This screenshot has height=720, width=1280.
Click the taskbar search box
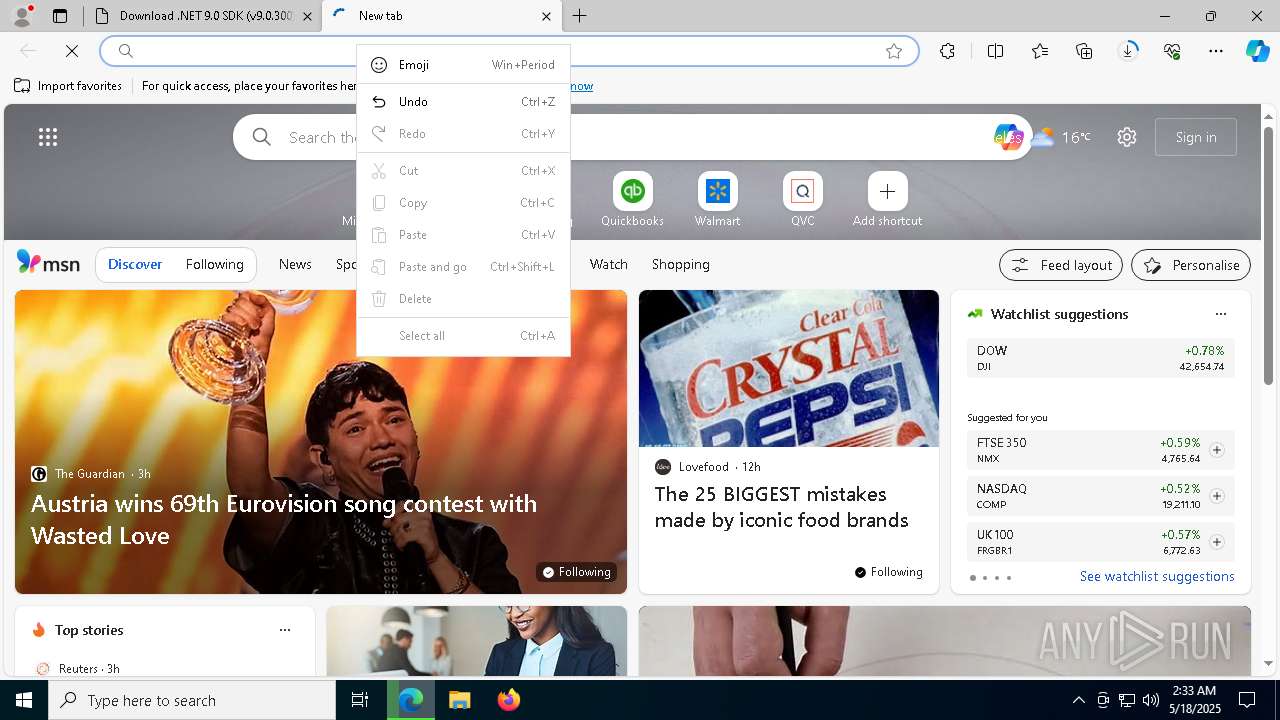coord(192,700)
